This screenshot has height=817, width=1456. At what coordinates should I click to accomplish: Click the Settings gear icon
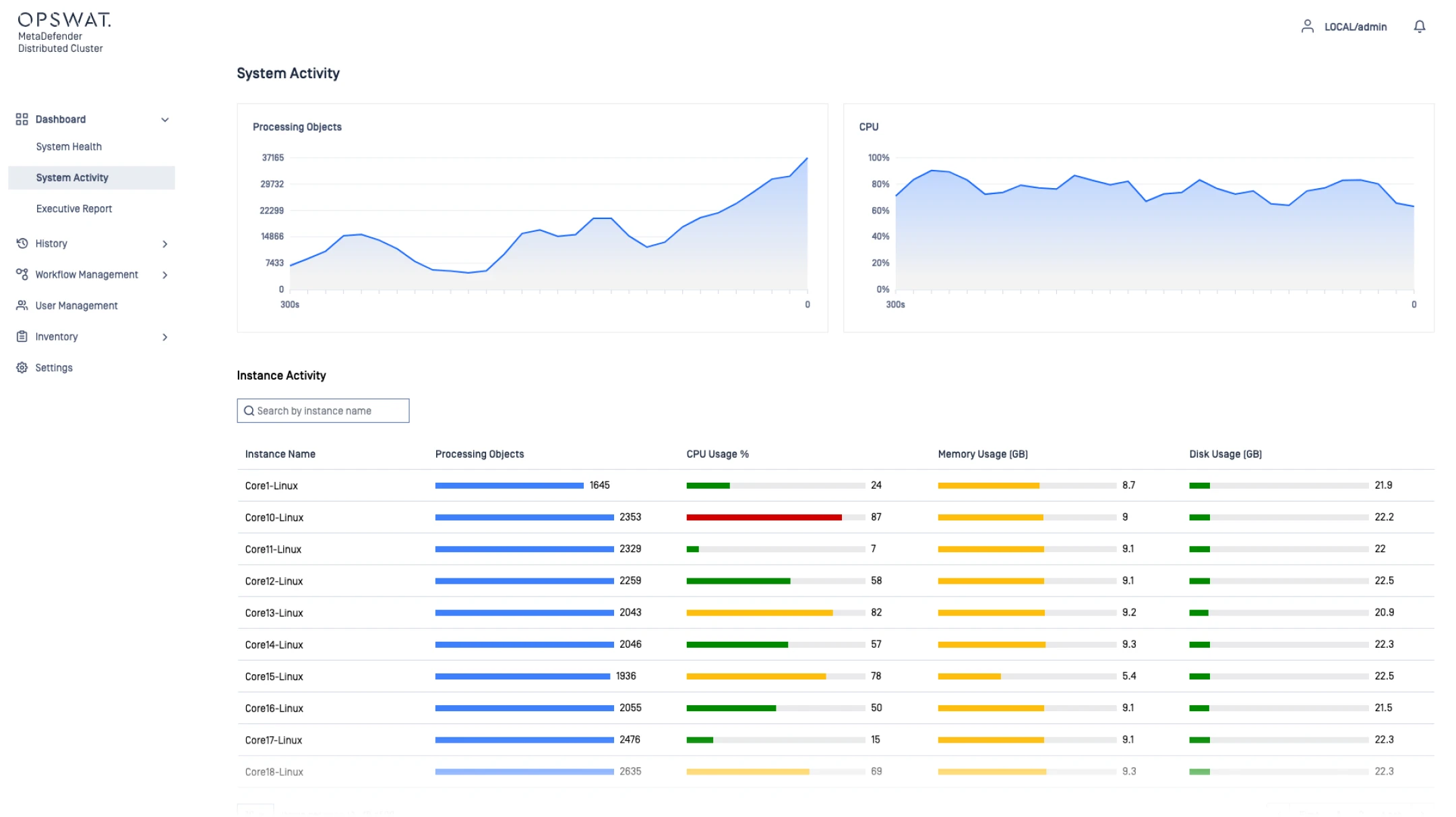click(22, 367)
